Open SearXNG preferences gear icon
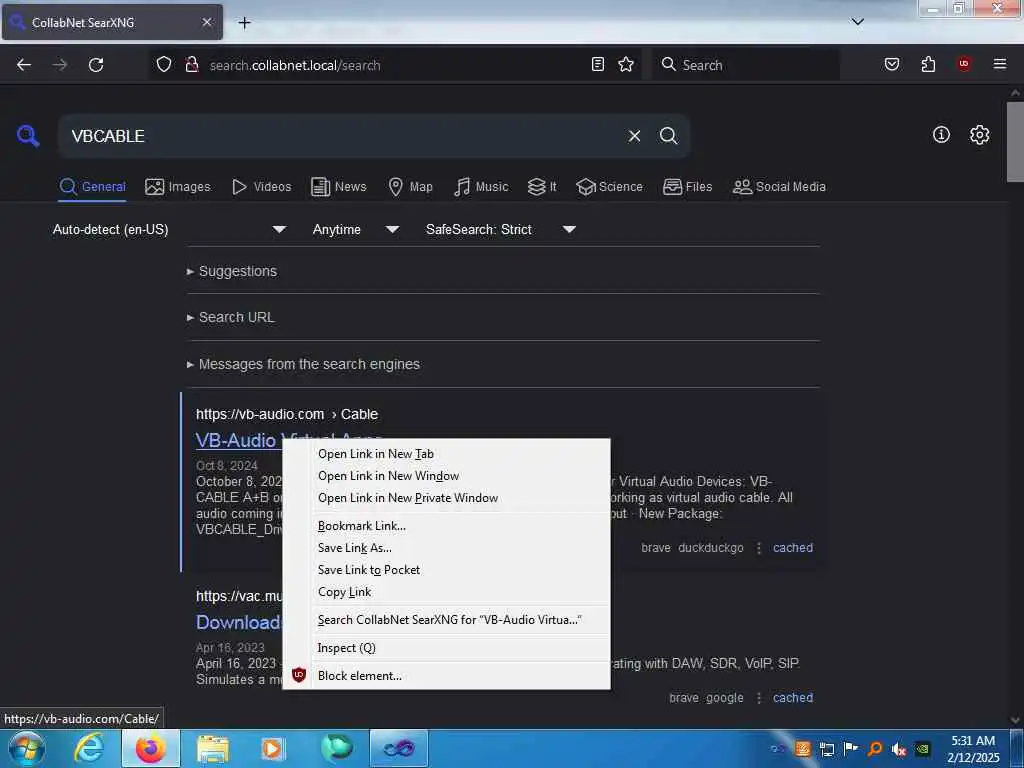 point(980,135)
